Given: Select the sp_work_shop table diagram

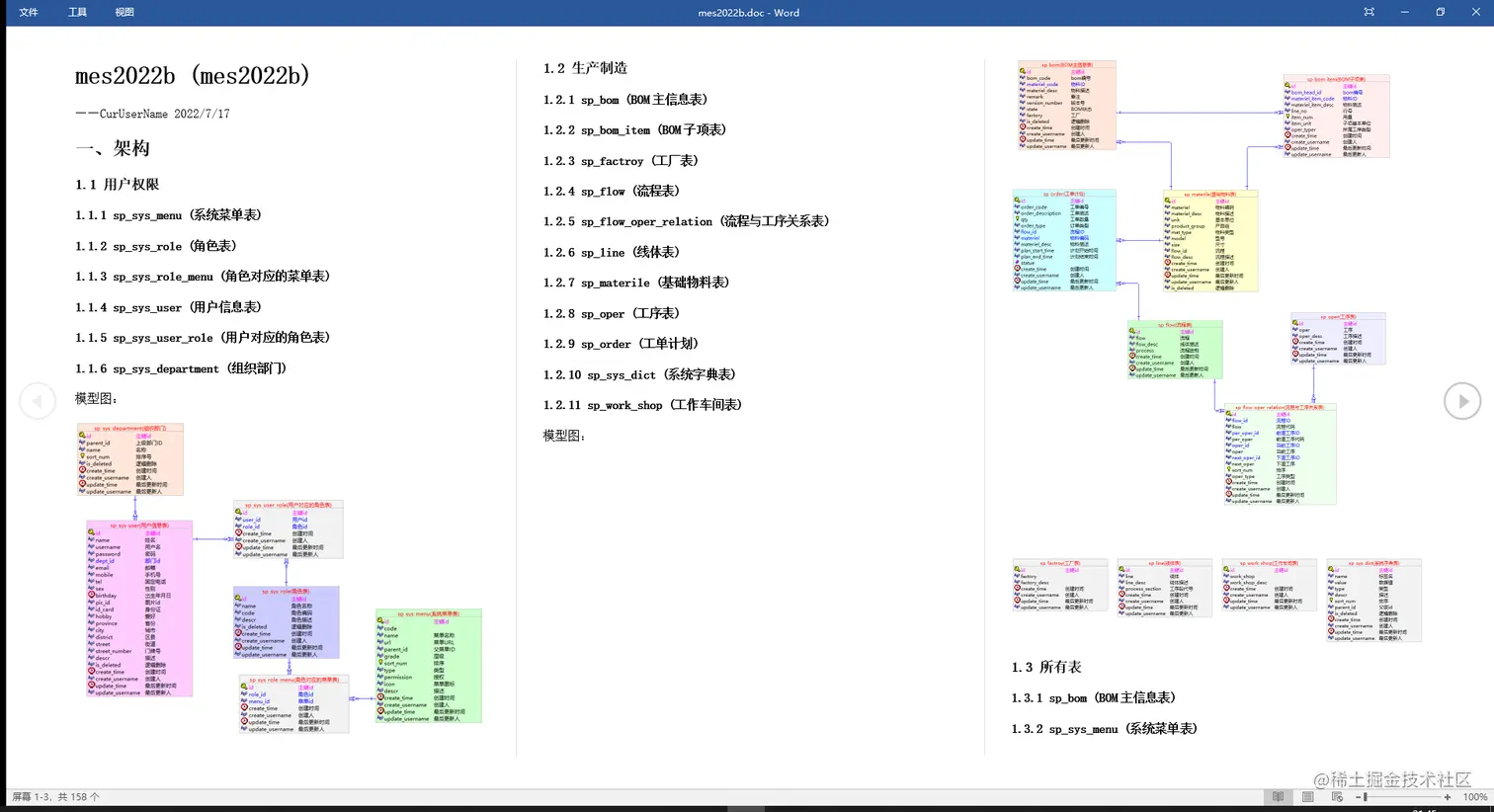Looking at the screenshot, I should (x=1270, y=586).
